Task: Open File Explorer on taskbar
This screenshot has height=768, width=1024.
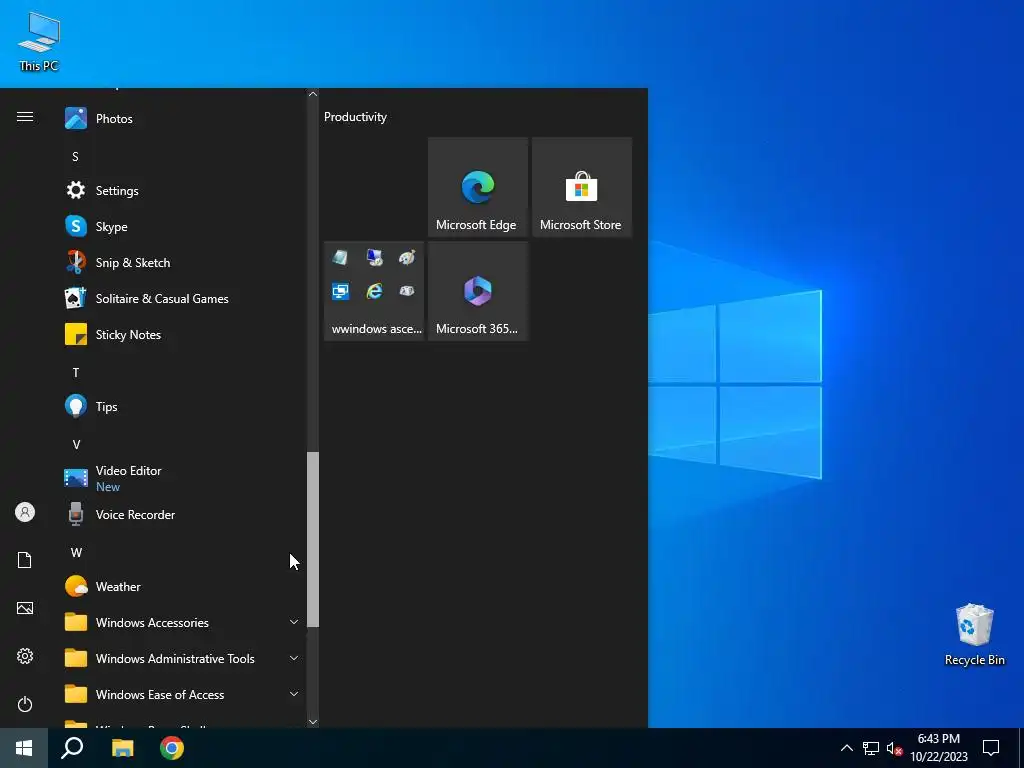Action: [x=122, y=748]
